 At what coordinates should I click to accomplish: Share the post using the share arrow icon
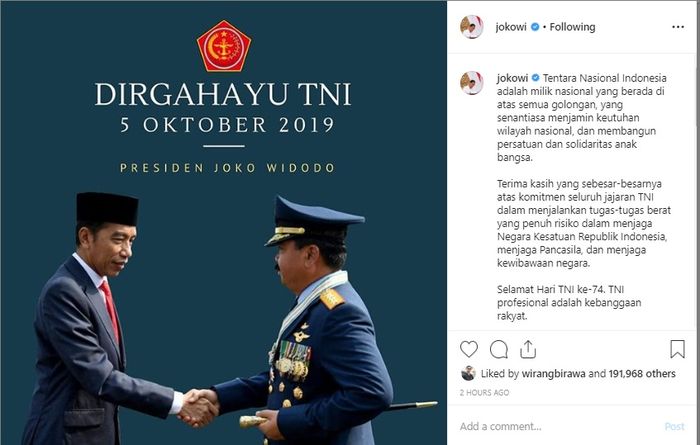pos(528,349)
